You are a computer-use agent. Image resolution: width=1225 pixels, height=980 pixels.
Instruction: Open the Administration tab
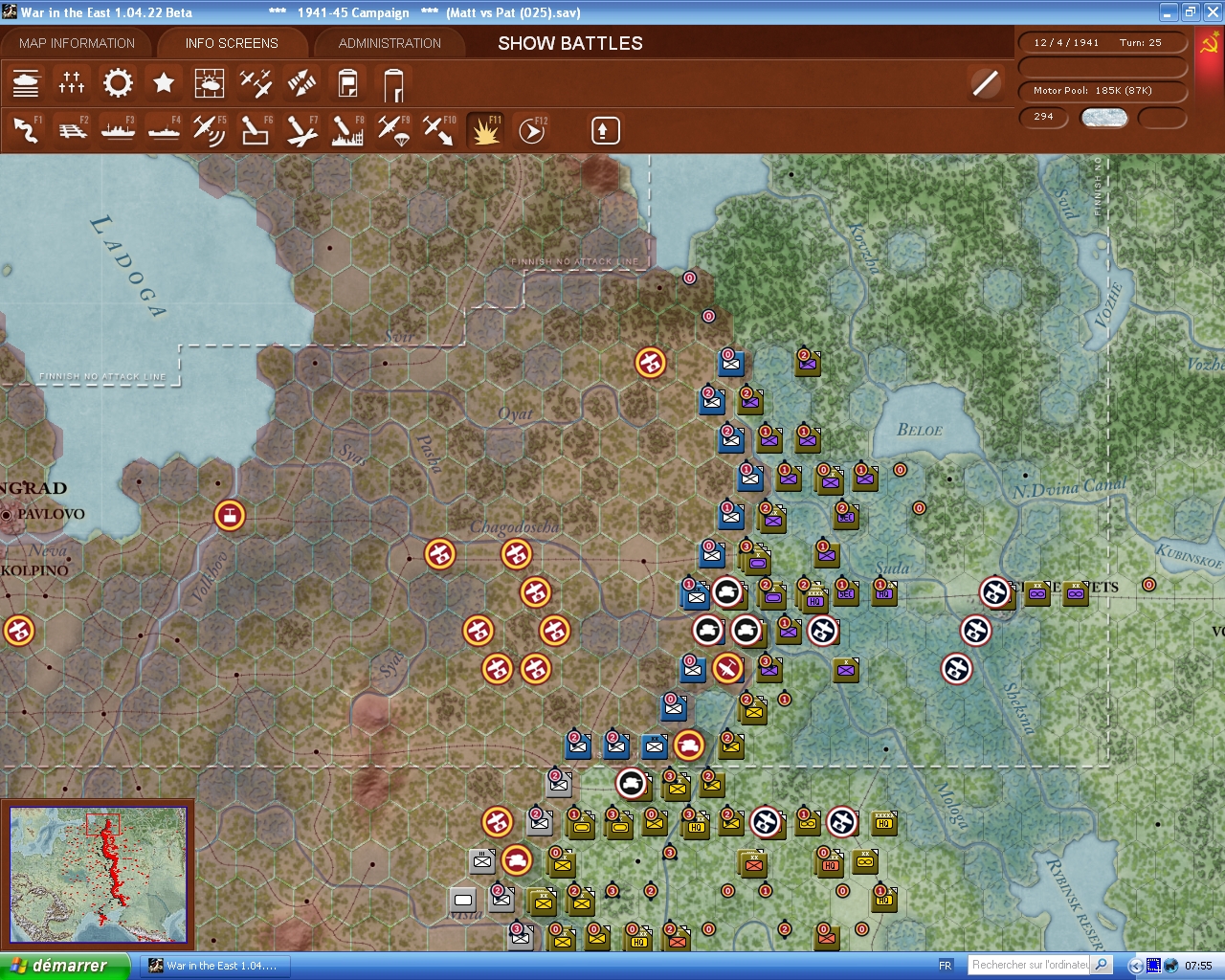click(x=390, y=43)
